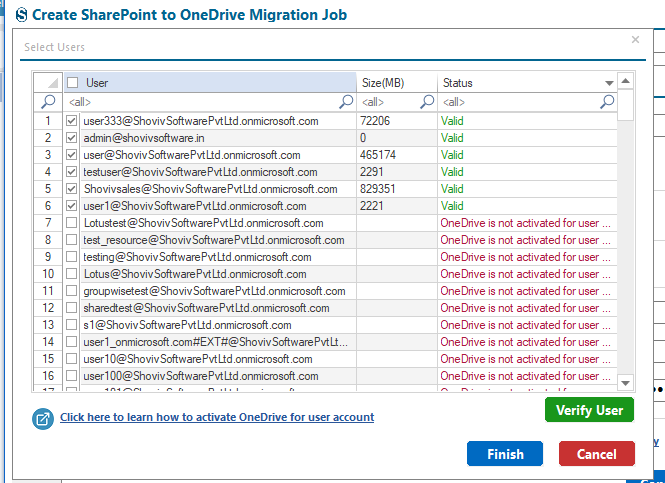Click the Valid status in row 1
Viewport: 665px width, 483px height.
coord(452,121)
